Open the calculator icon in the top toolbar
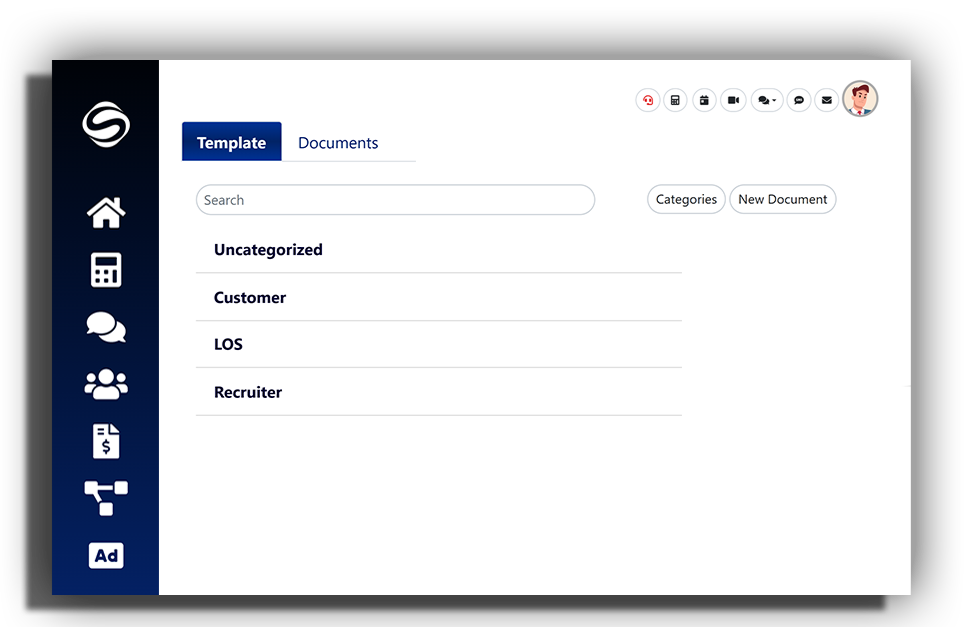 (675, 100)
